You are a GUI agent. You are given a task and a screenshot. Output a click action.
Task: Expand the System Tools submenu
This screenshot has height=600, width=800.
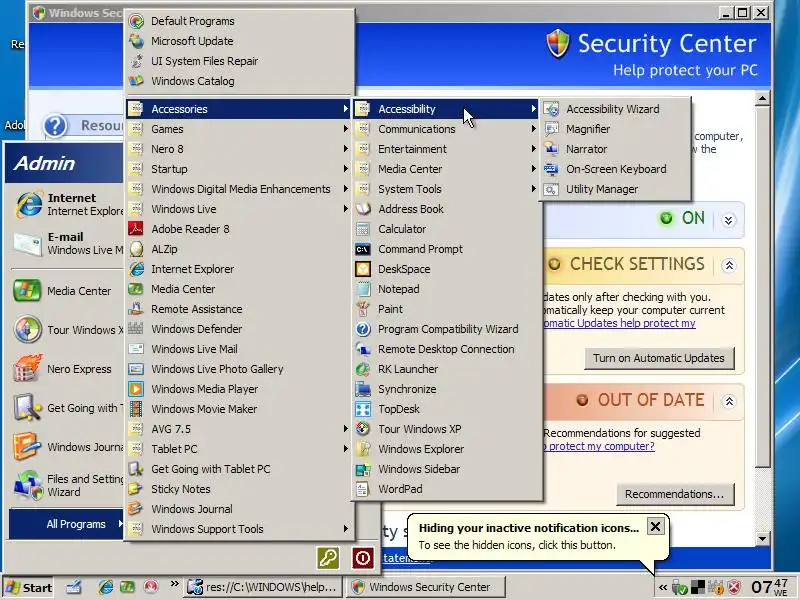pyautogui.click(x=446, y=189)
